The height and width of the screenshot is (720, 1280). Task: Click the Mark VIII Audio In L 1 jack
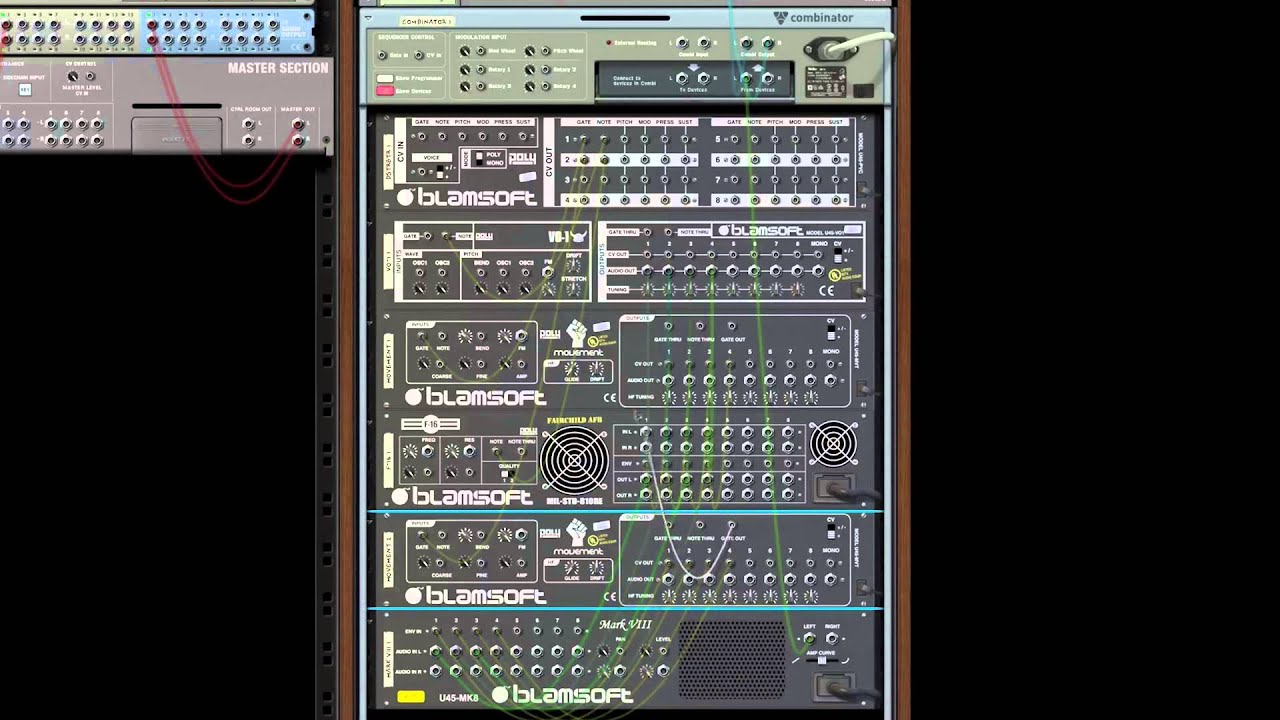click(x=436, y=652)
